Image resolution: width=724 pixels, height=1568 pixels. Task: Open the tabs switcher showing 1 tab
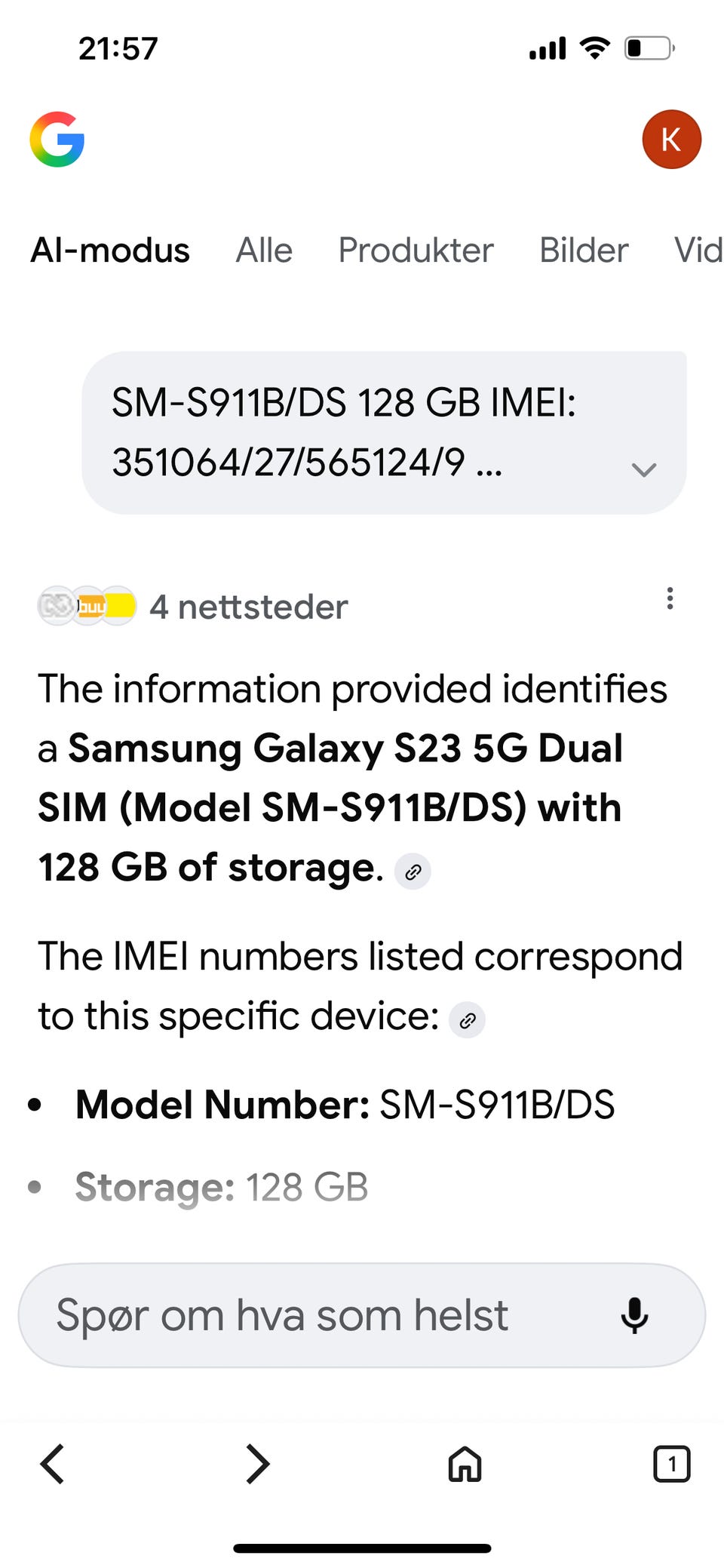pyautogui.click(x=671, y=1464)
